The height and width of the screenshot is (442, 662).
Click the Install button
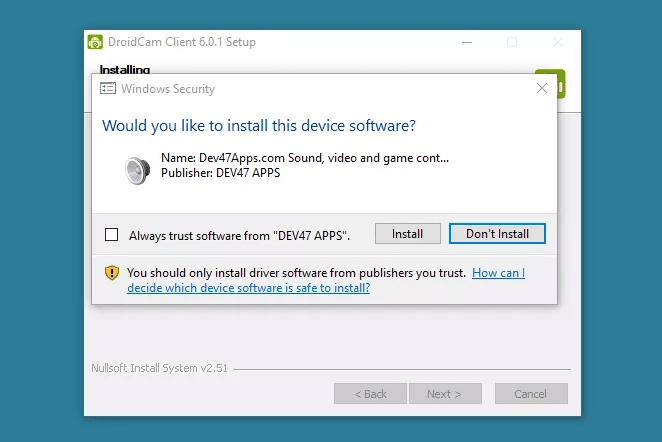coord(407,233)
